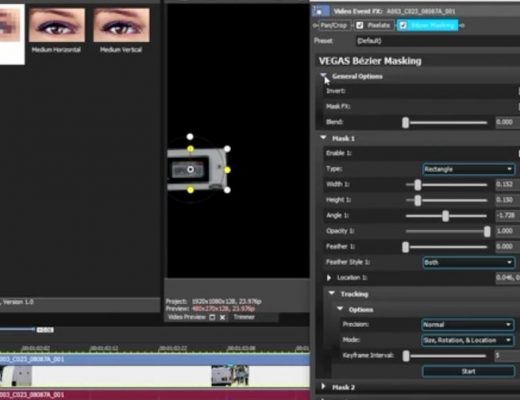Image resolution: width=520 pixels, height=400 pixels.
Task: Click the Opacity 1 slider handle
Action: click(x=487, y=231)
